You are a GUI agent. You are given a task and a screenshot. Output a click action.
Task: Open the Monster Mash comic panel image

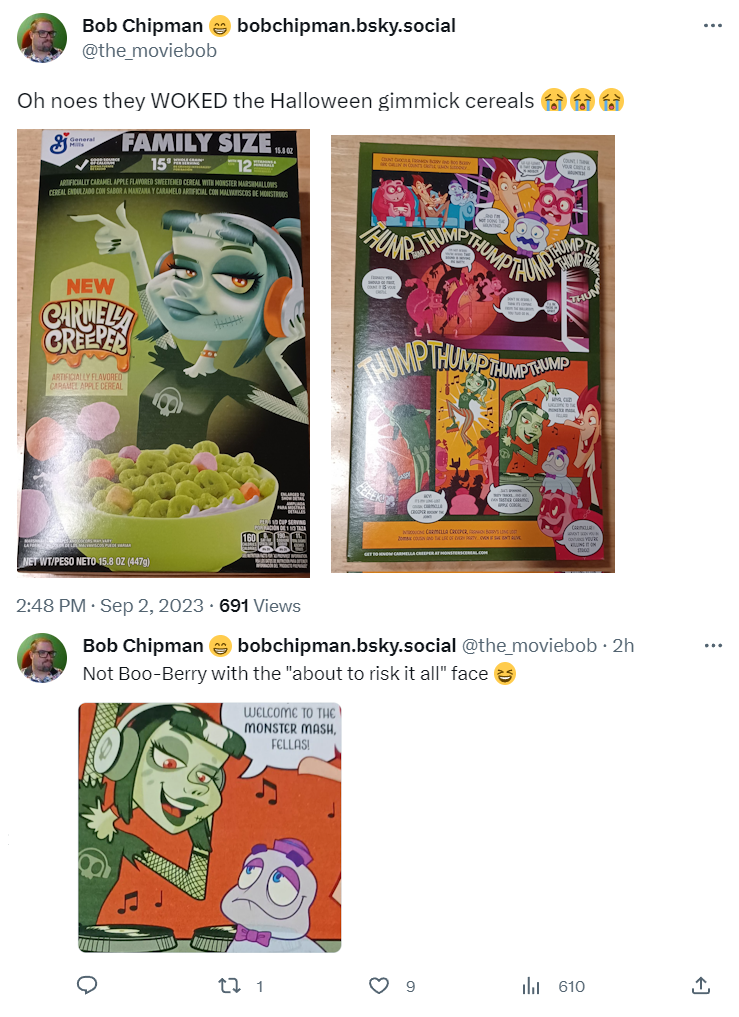[x=210, y=828]
